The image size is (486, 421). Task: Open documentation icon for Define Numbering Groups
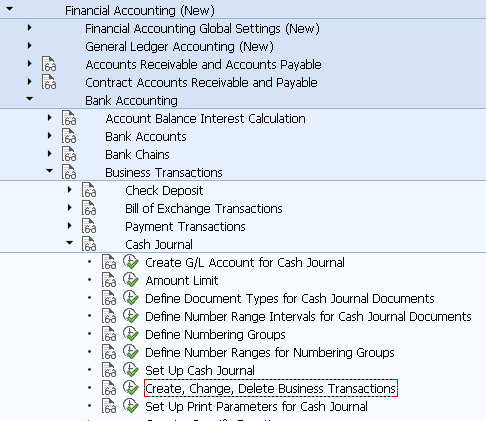tap(109, 334)
